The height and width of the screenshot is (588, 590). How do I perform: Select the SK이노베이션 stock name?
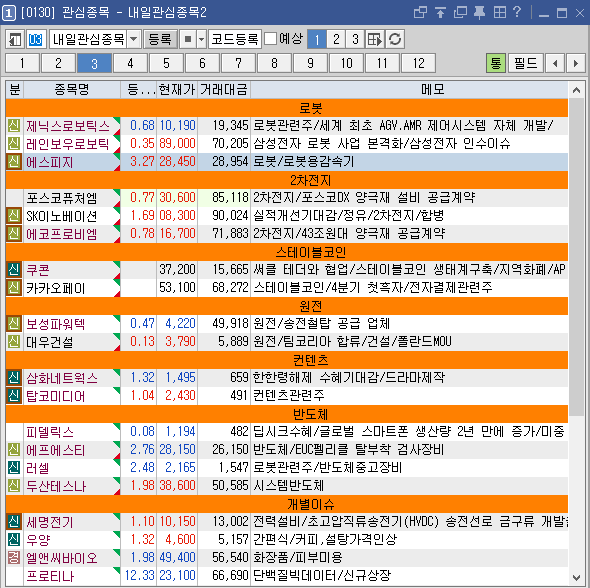pyautogui.click(x=62, y=216)
